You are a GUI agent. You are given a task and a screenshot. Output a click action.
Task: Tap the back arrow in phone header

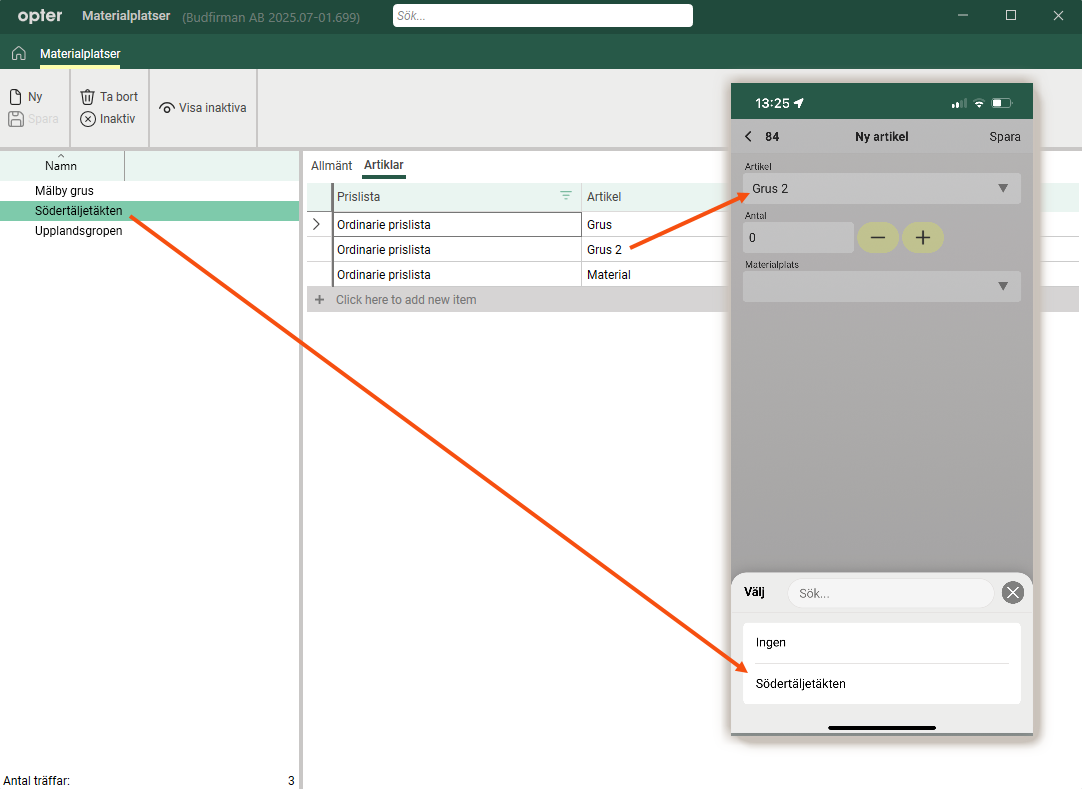(x=748, y=137)
